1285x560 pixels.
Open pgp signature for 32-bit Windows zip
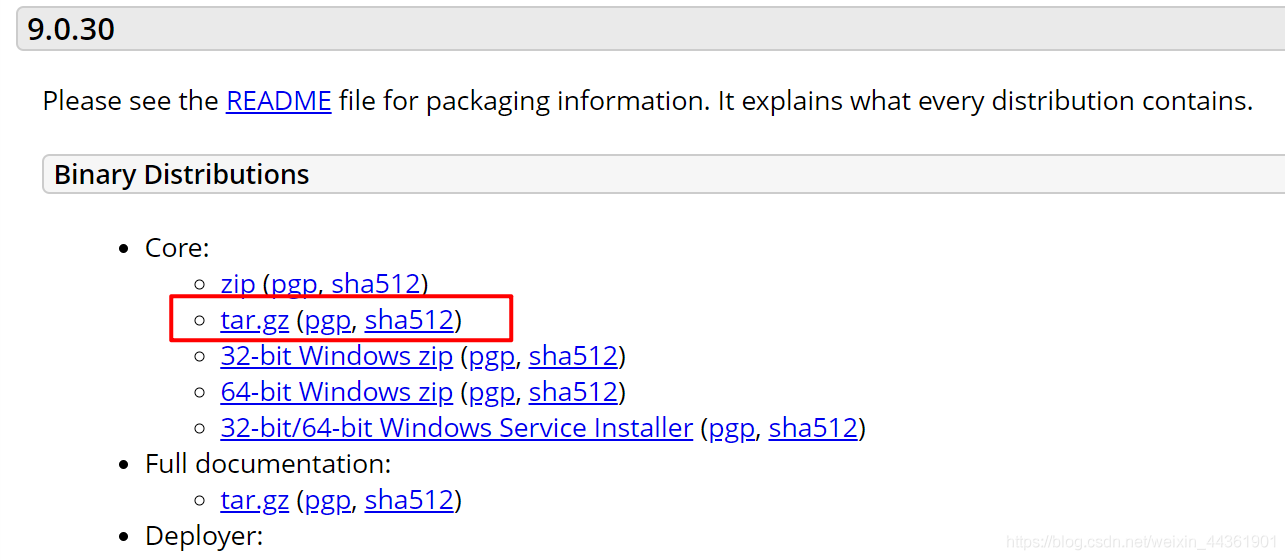click(492, 356)
